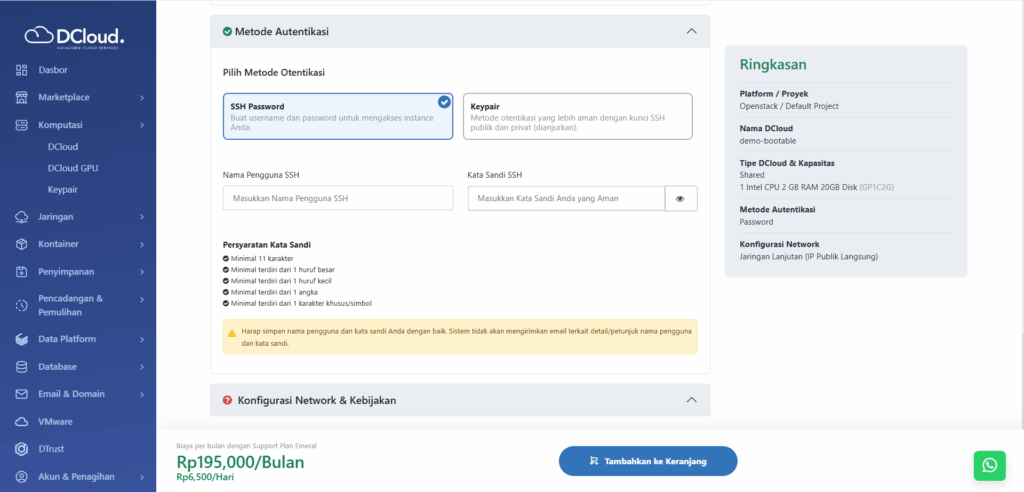Choose Keypair authentication method
Viewport: 1024px width, 492px height.
pos(577,116)
